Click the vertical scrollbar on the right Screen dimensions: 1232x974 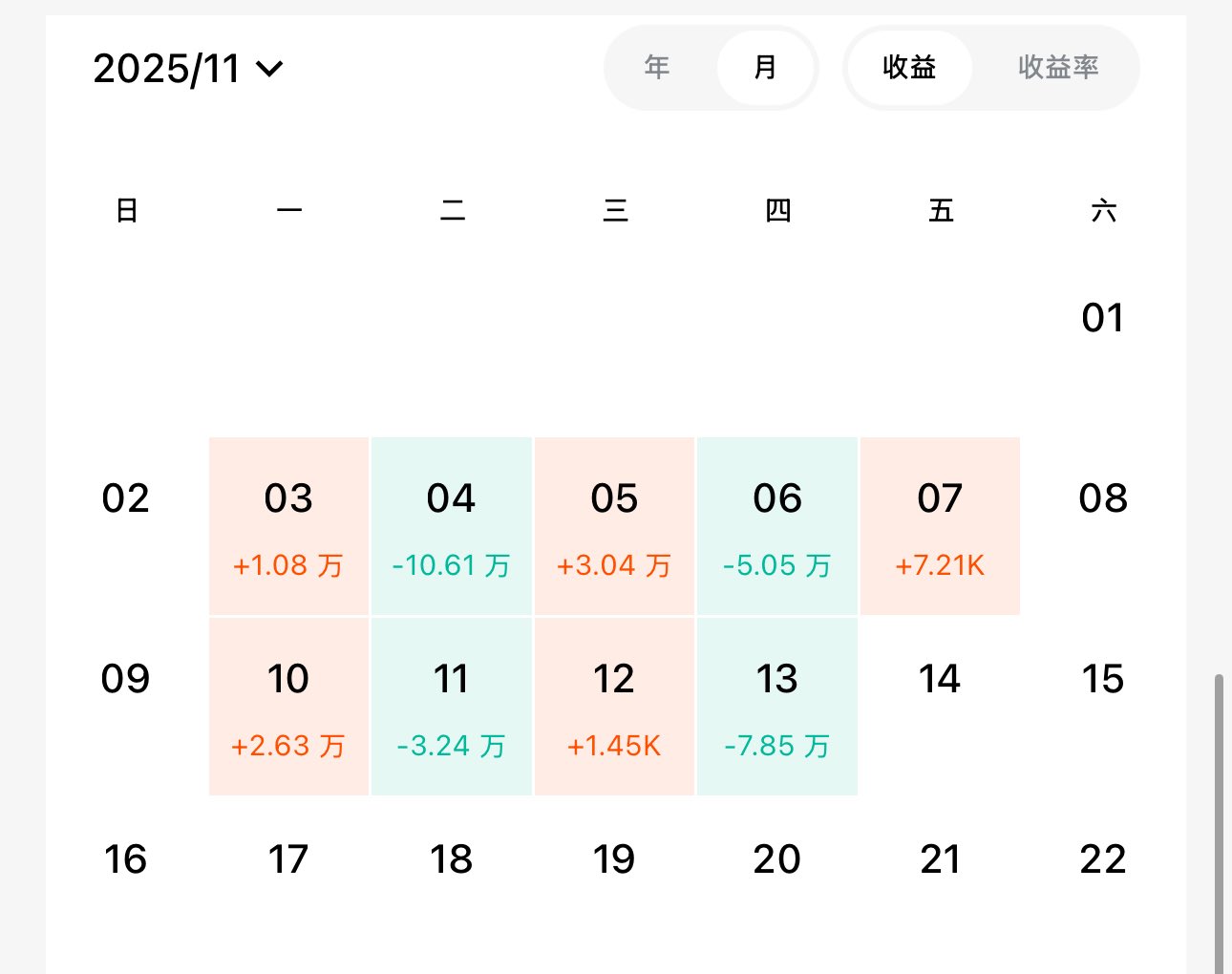pos(1219,821)
